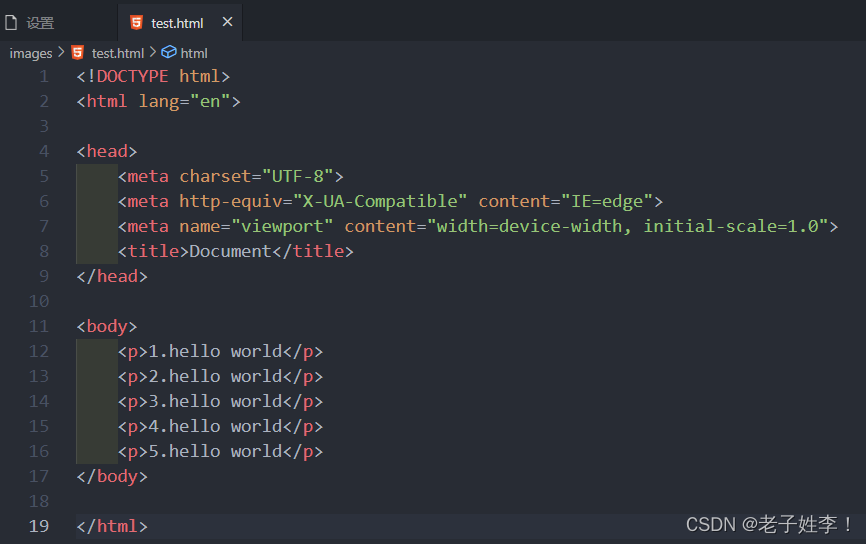Click test.html in the breadcrumb path
Screen dimensions: 866x544
[118, 53]
